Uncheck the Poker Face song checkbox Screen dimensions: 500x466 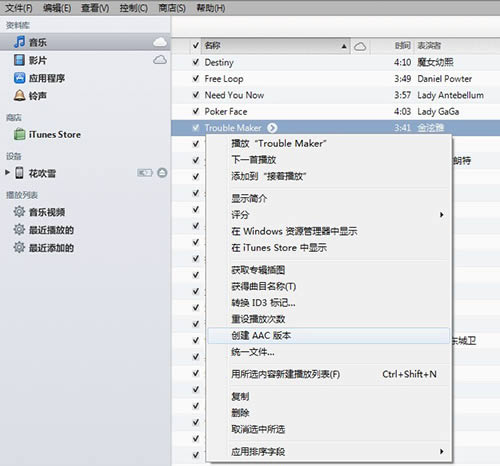click(x=196, y=111)
